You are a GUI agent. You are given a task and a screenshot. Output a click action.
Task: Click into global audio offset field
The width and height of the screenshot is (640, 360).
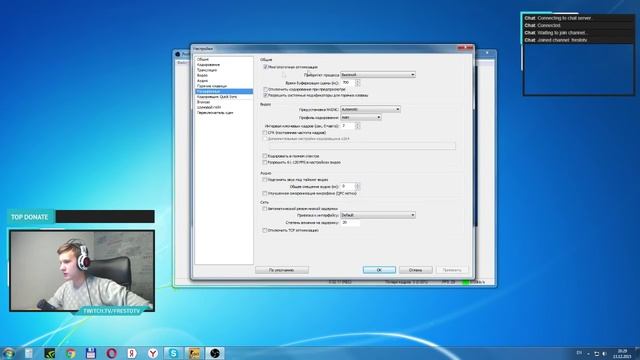pyautogui.click(x=348, y=187)
